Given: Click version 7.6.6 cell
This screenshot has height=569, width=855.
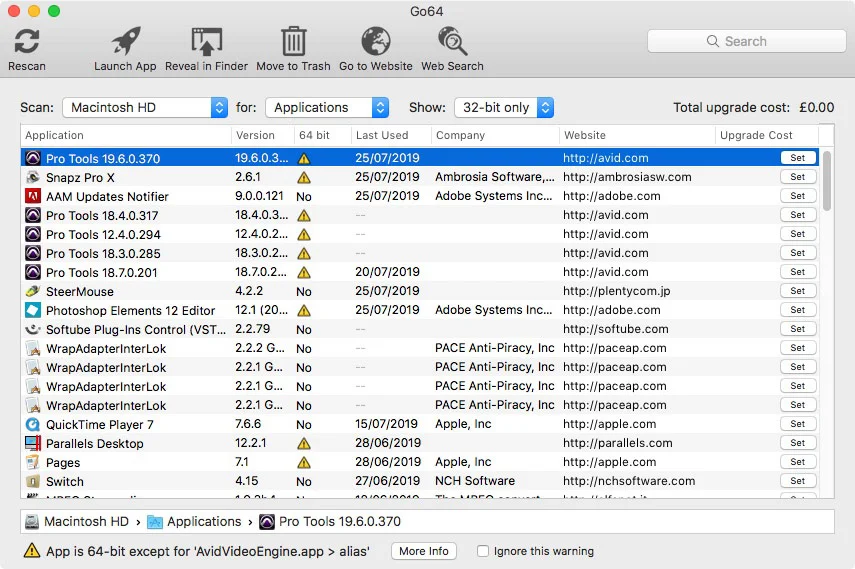Looking at the screenshot, I should coord(248,424).
